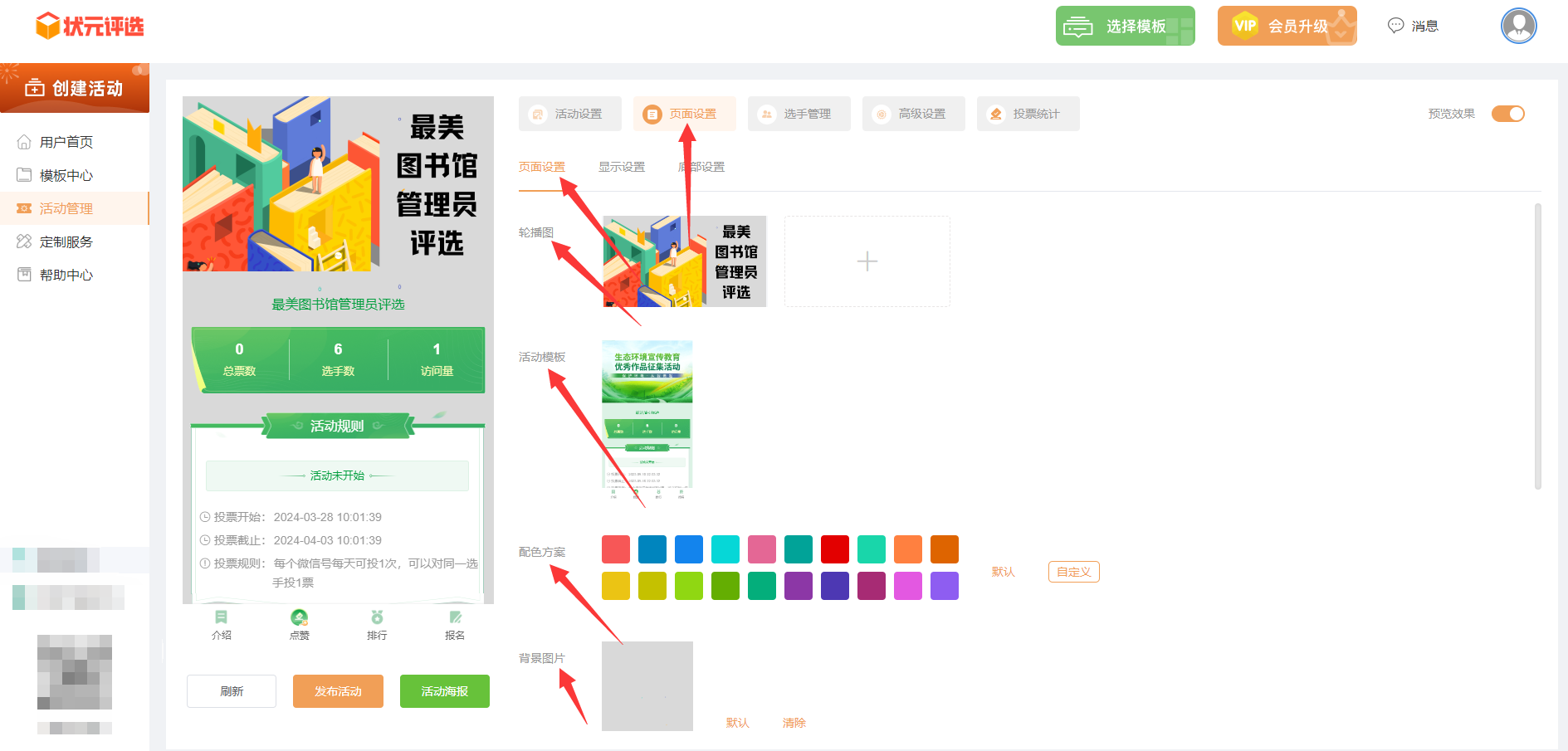Click the 点赞 icon in preview footer
Image resolution: width=1568 pixels, height=751 pixels.
pyautogui.click(x=299, y=617)
